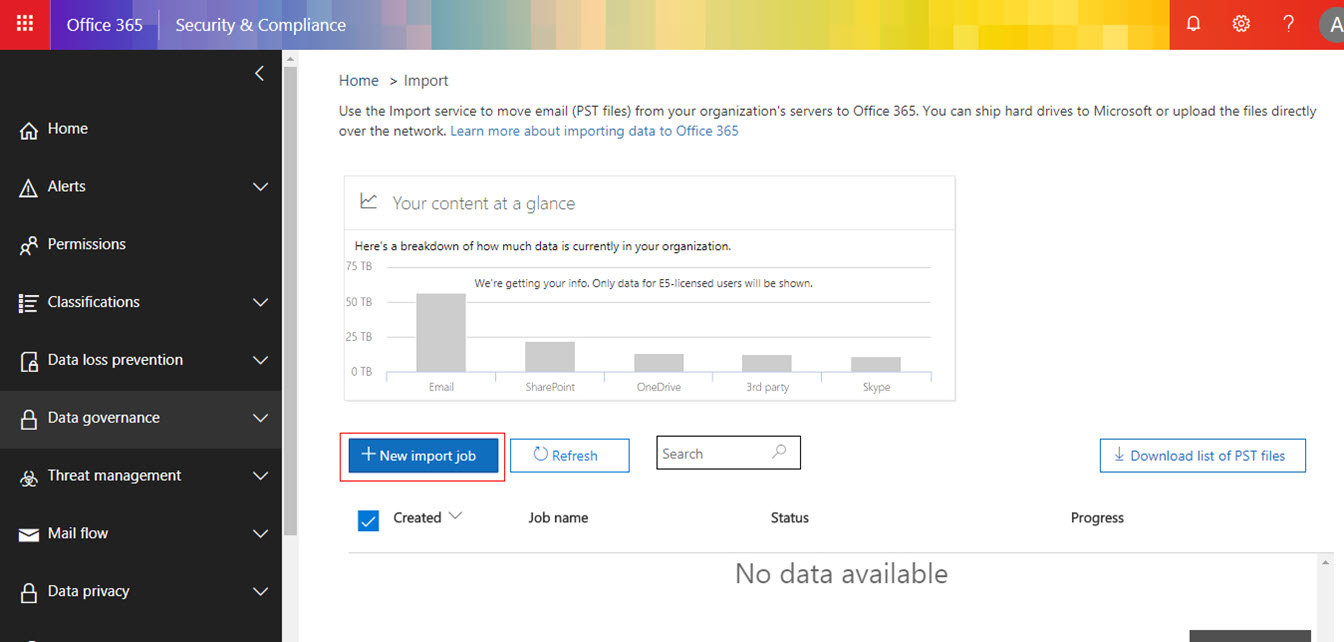Open Home in the sidebar
1344x642 pixels.
(141, 129)
